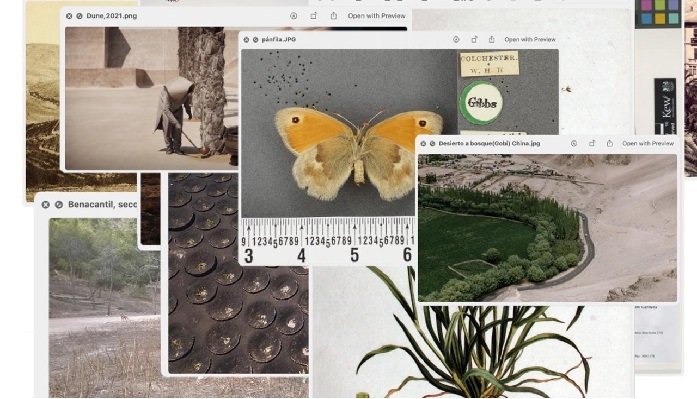Close the Benacantil quick look window

45,204
